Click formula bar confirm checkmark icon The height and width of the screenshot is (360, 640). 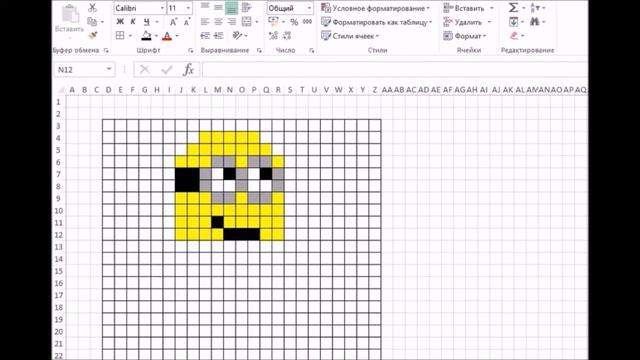[167, 70]
